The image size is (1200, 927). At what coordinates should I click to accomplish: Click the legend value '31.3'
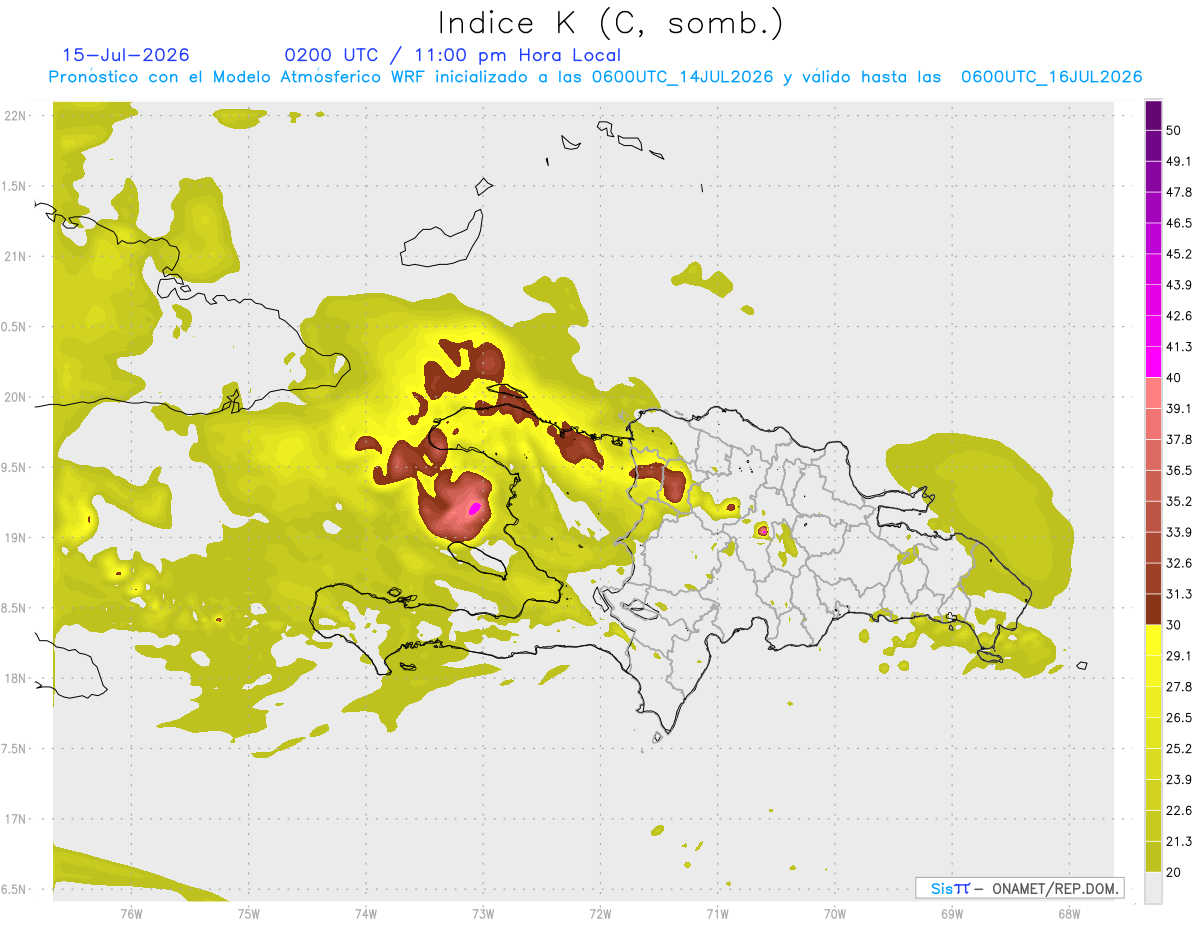click(x=1179, y=594)
